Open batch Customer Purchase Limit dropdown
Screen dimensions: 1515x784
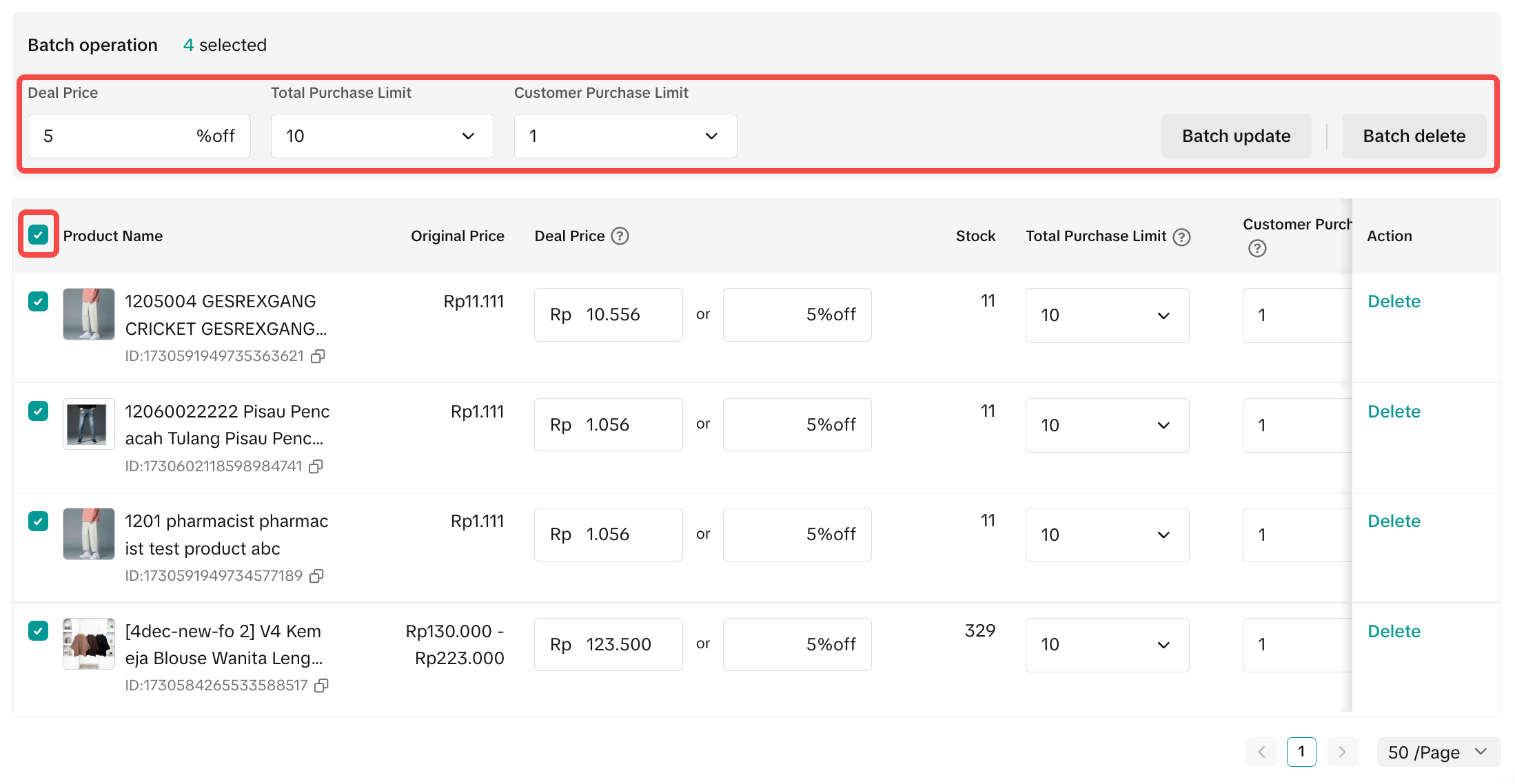[x=625, y=136]
